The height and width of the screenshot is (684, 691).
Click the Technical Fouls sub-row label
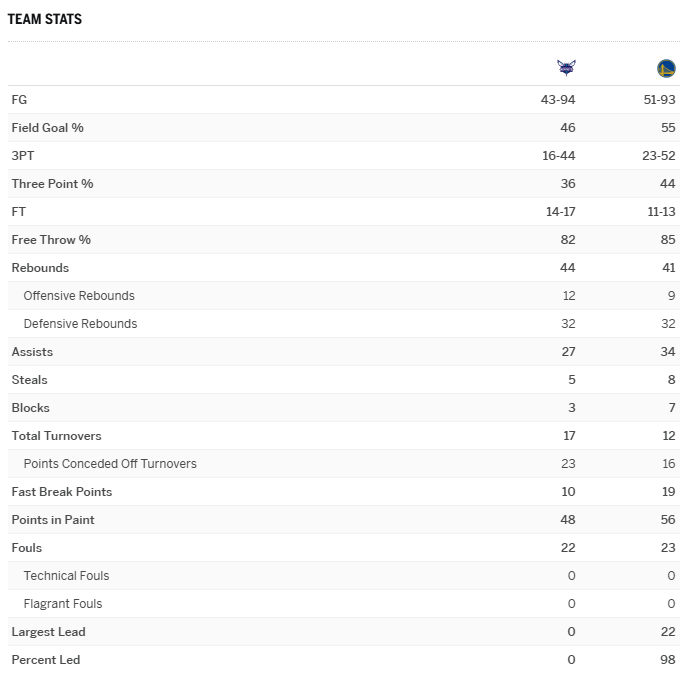pos(66,576)
